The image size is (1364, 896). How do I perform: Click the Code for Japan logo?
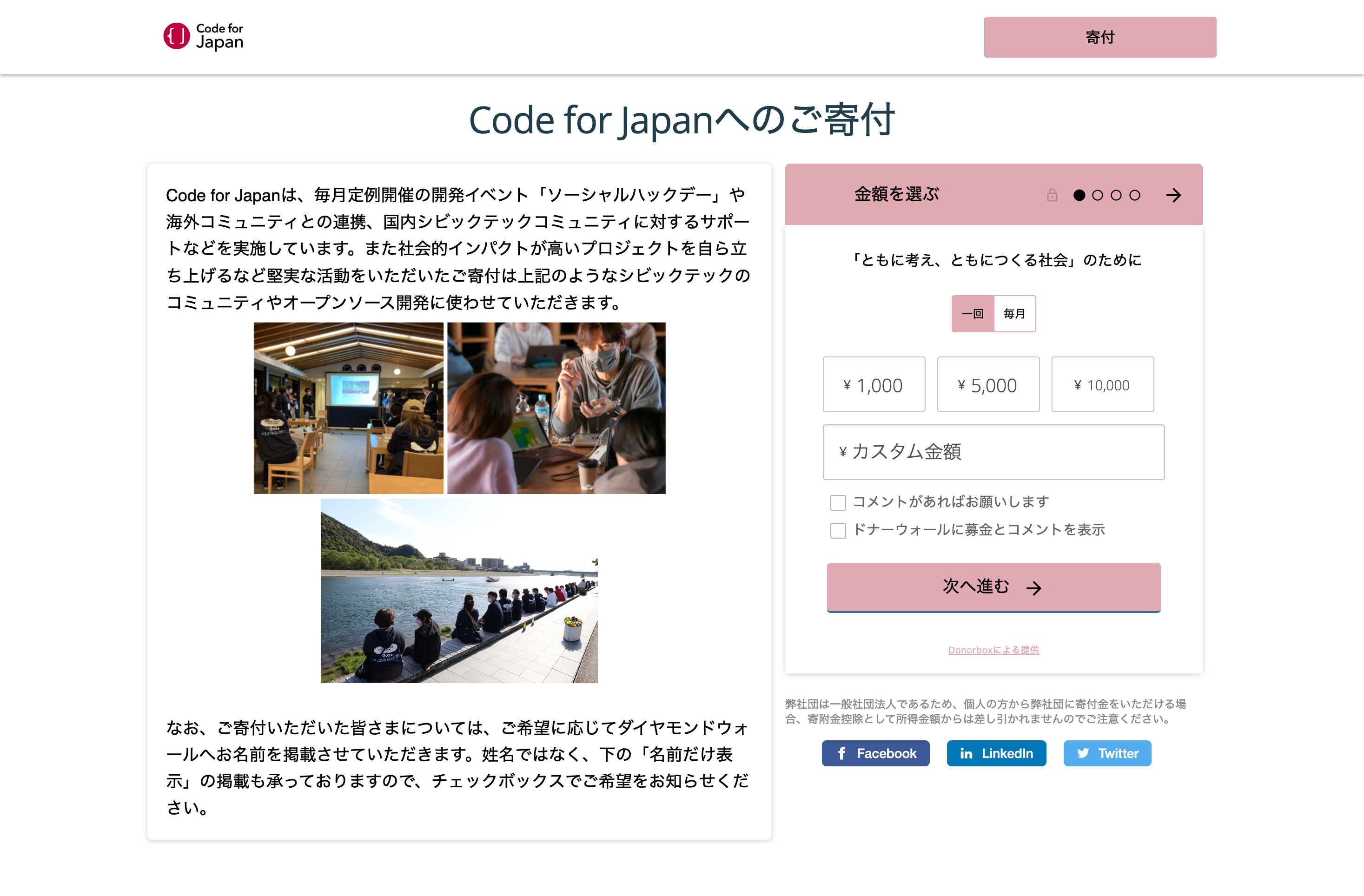pyautogui.click(x=204, y=37)
